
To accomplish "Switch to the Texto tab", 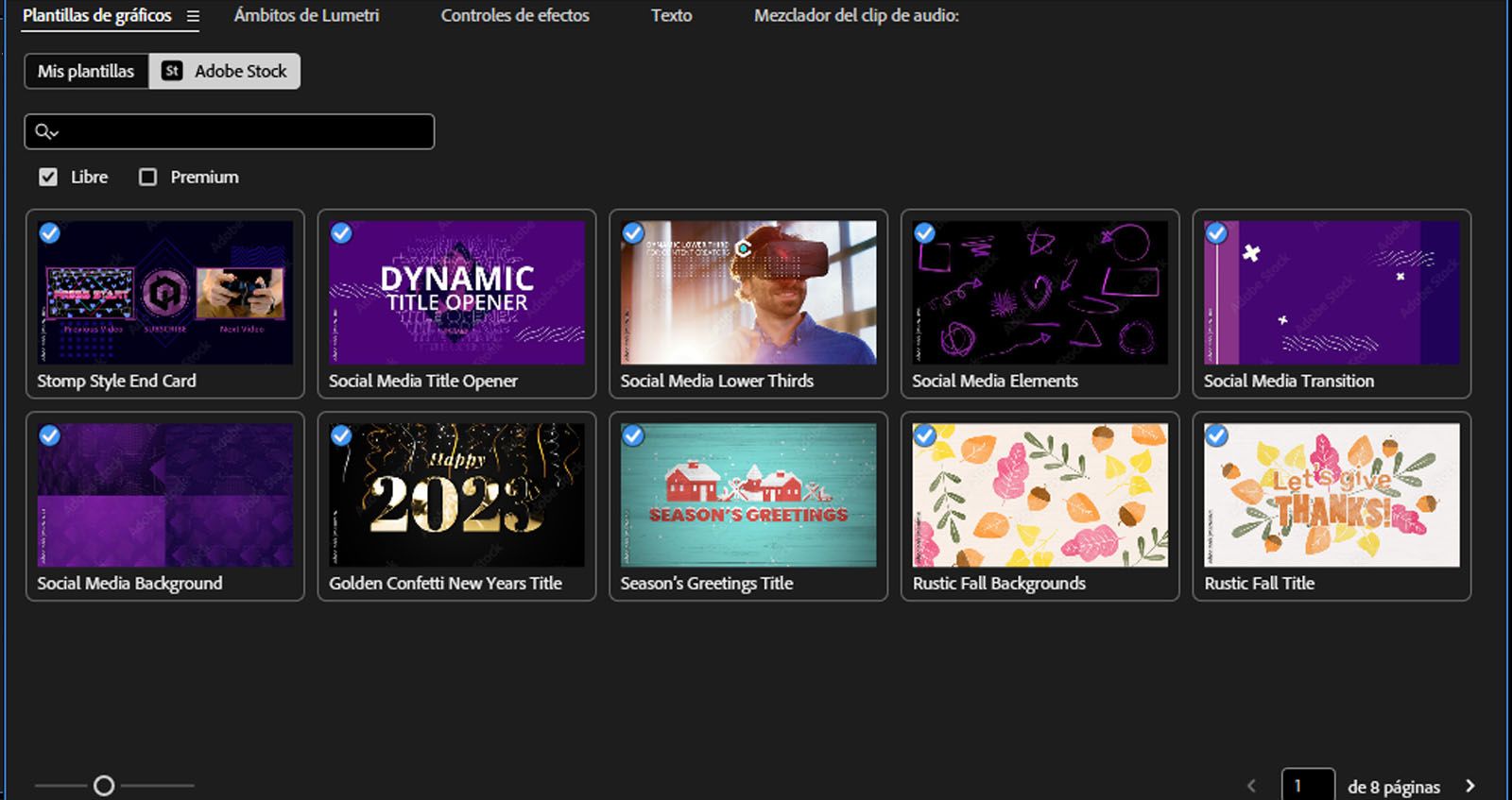I will pyautogui.click(x=671, y=16).
